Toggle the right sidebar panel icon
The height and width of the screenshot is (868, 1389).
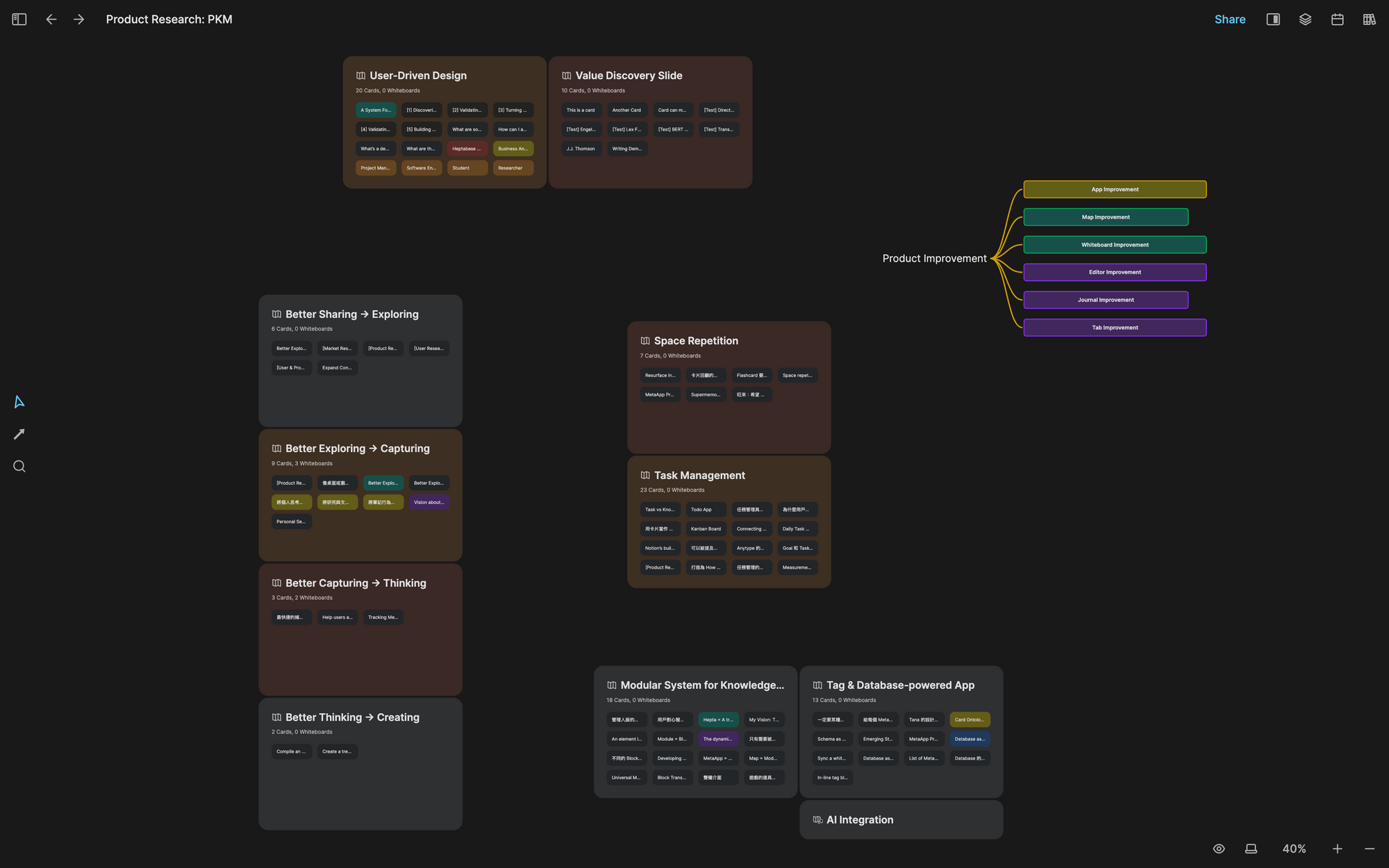tap(1273, 19)
